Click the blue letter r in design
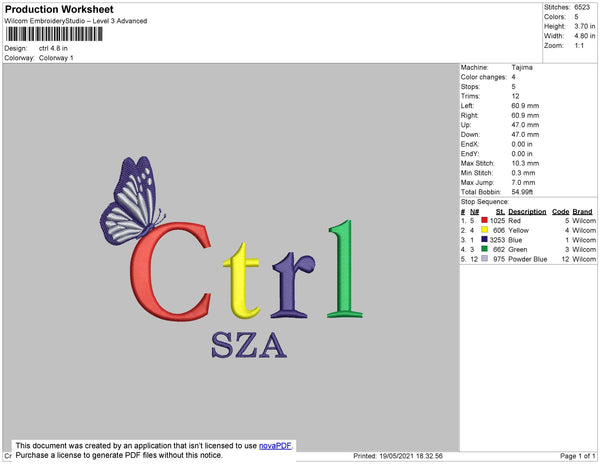This screenshot has height=464, width=600. 293,285
